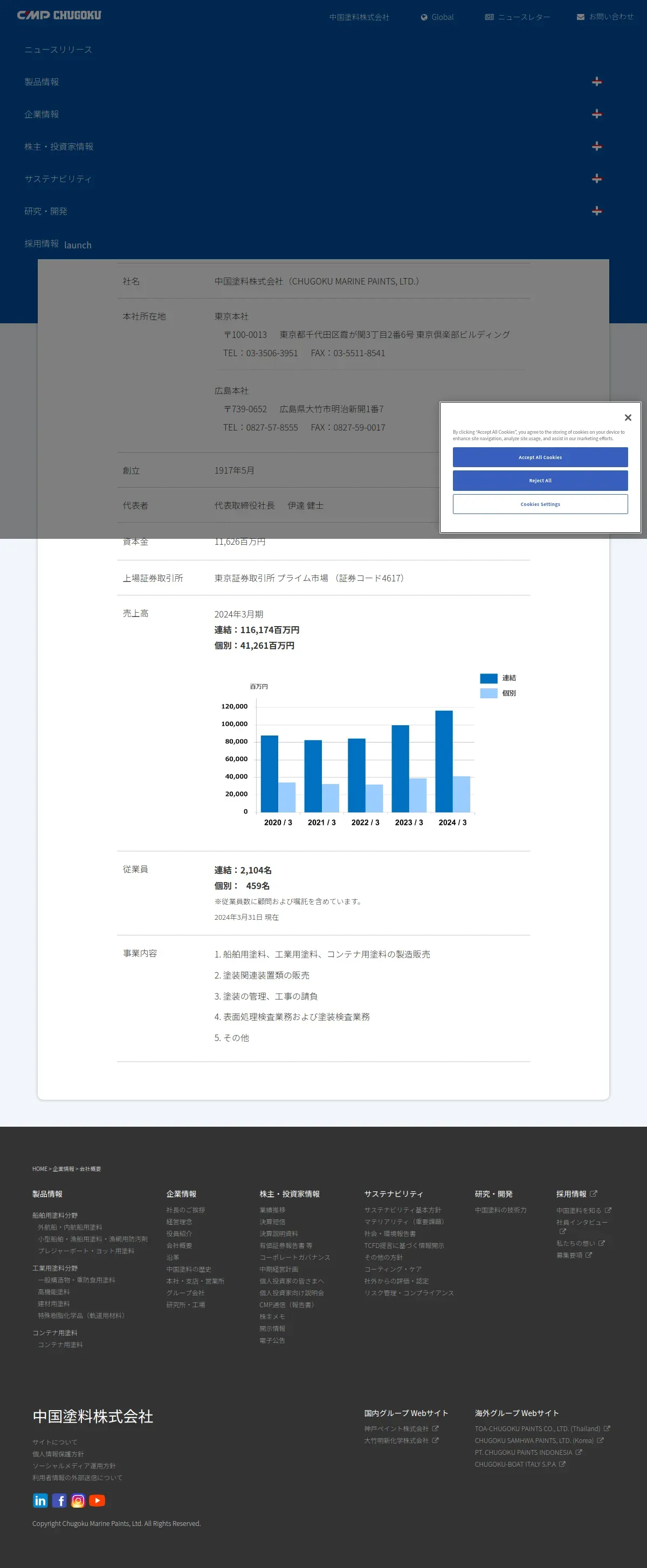Open the LinkedIn social icon
Viewport: 647px width, 1568px height.
point(40,1501)
